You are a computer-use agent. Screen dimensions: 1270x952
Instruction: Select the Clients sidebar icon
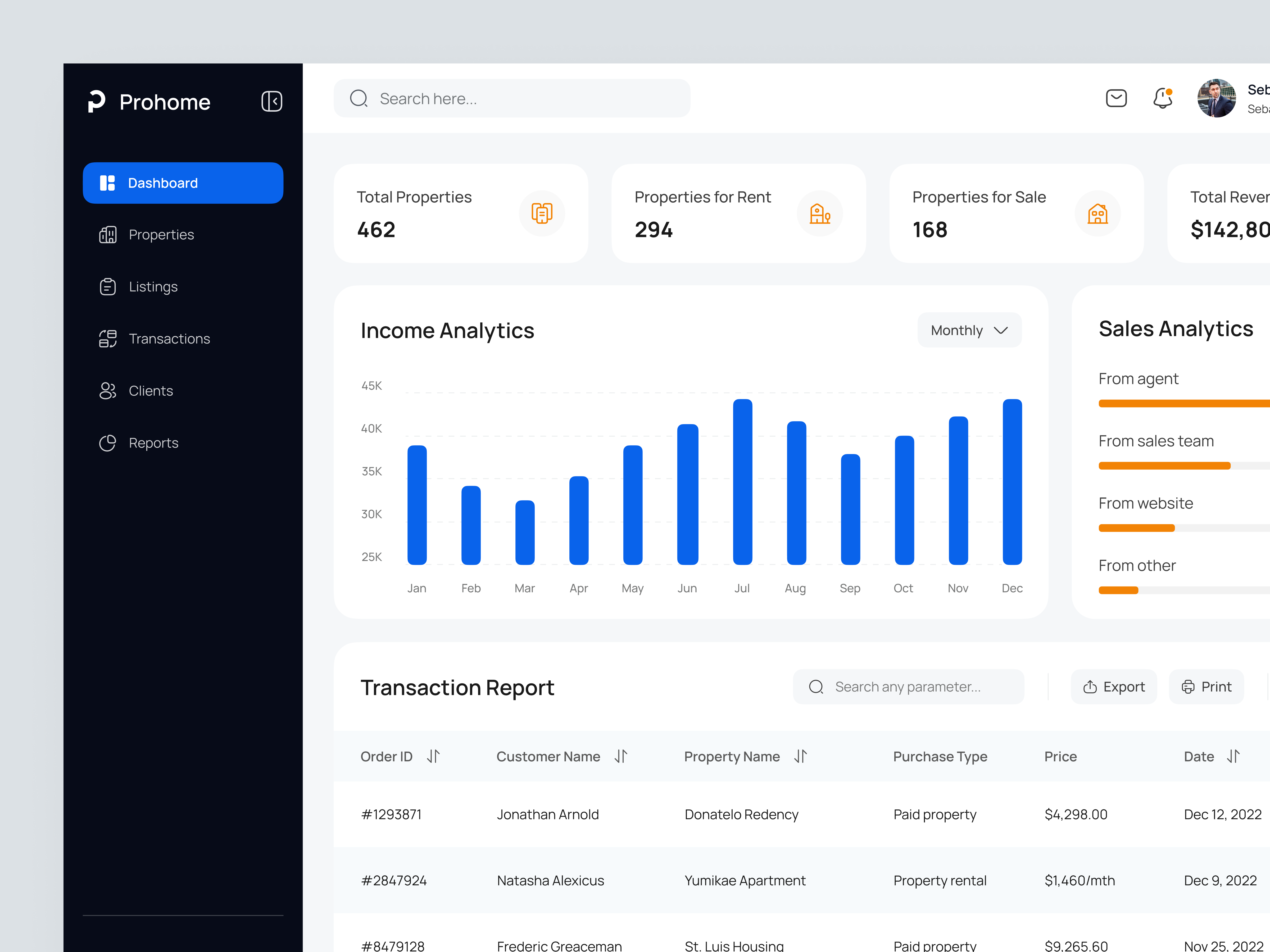[x=108, y=391]
